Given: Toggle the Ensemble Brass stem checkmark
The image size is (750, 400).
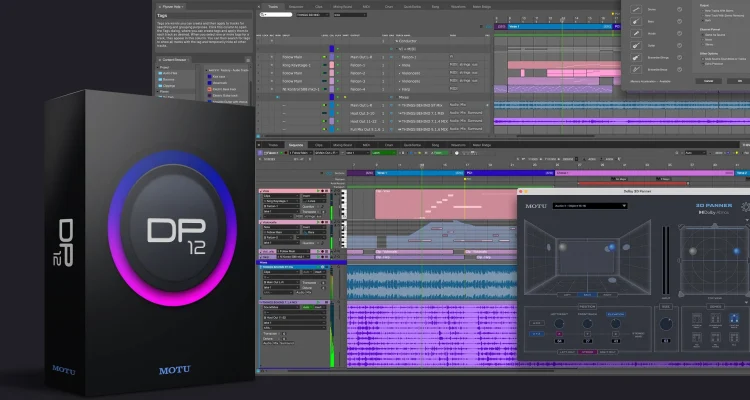Looking at the screenshot, I should pyautogui.click(x=679, y=69).
